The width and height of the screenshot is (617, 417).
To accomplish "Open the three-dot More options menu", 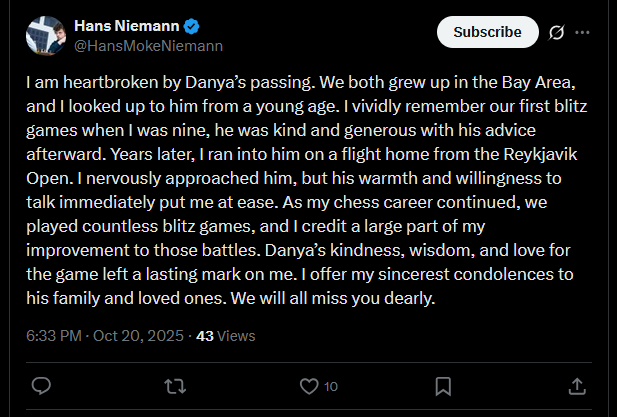I will pos(582,32).
